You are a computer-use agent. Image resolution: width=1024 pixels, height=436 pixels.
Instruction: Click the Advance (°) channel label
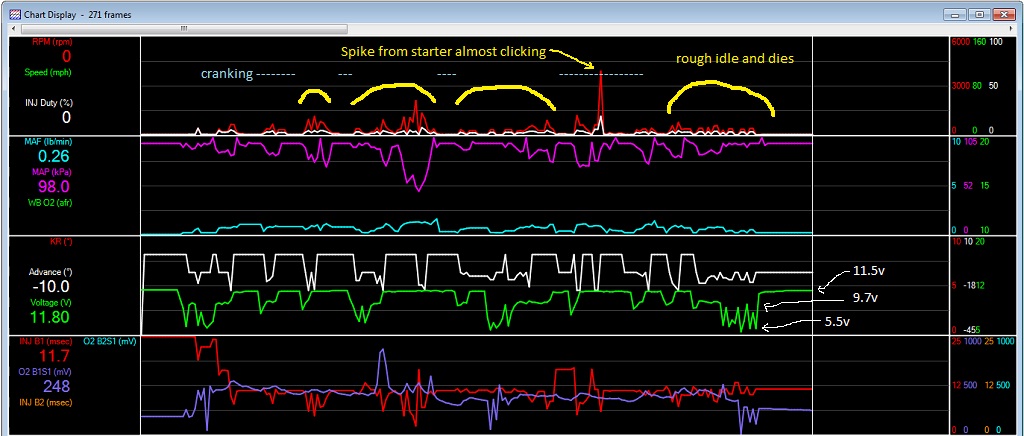[49, 271]
